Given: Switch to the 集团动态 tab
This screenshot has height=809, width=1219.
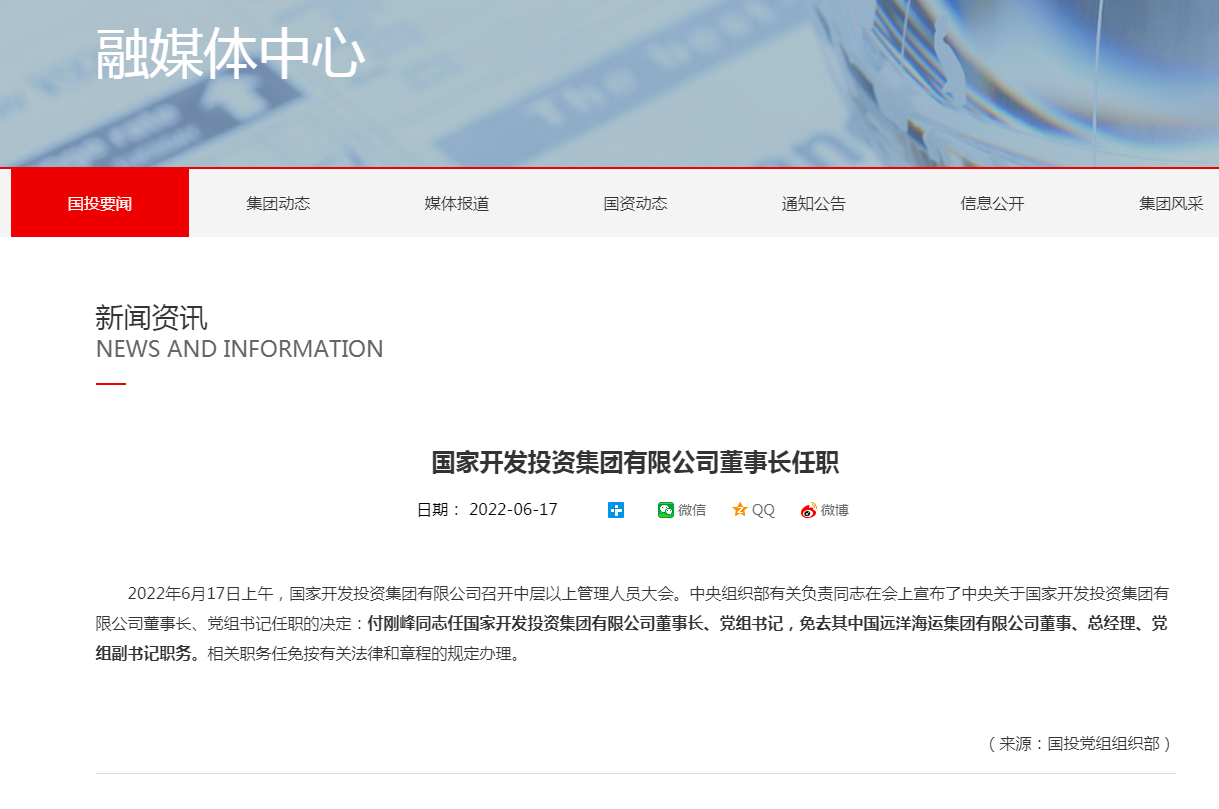Looking at the screenshot, I should (x=278, y=203).
